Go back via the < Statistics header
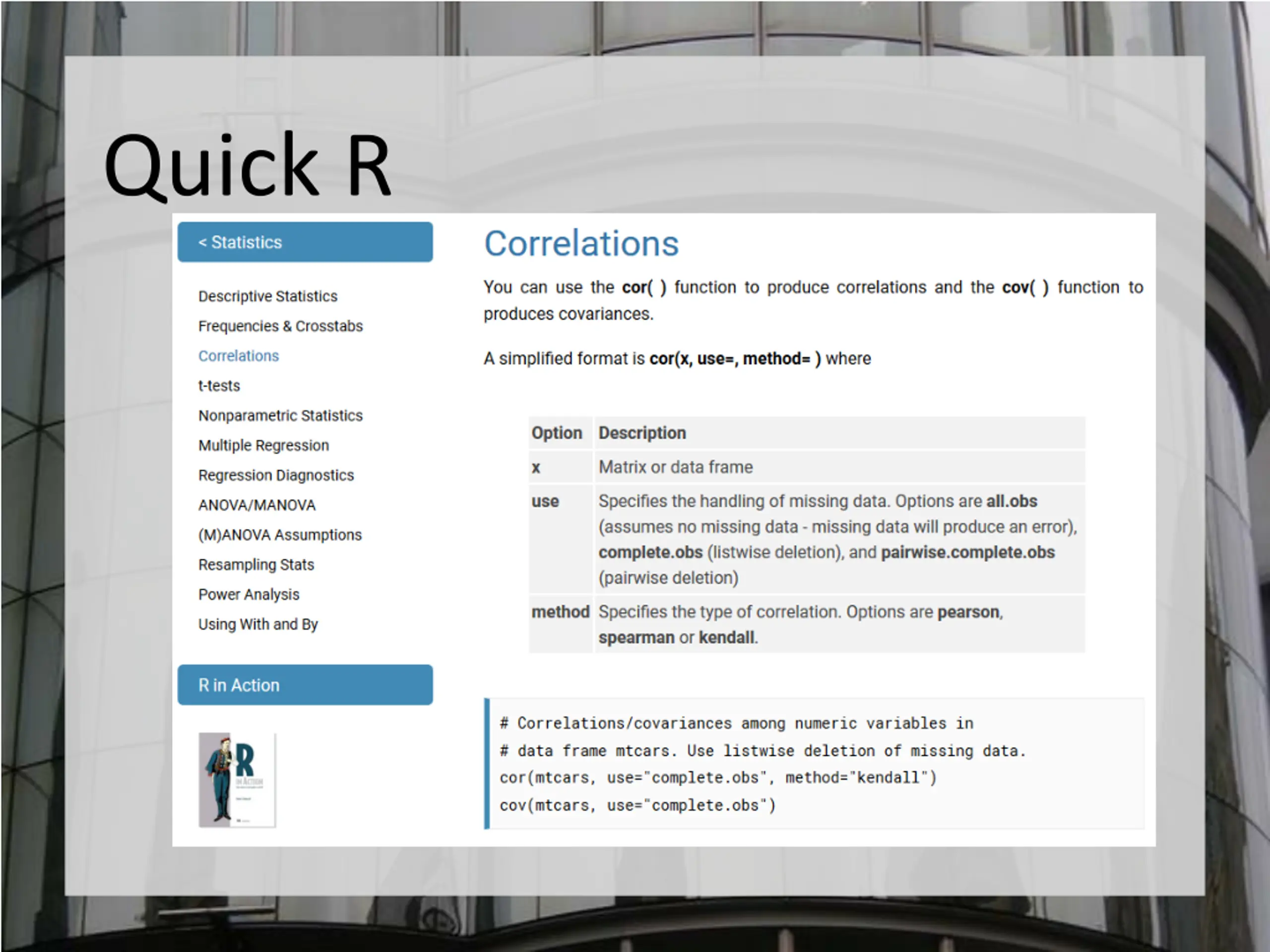 [x=305, y=242]
